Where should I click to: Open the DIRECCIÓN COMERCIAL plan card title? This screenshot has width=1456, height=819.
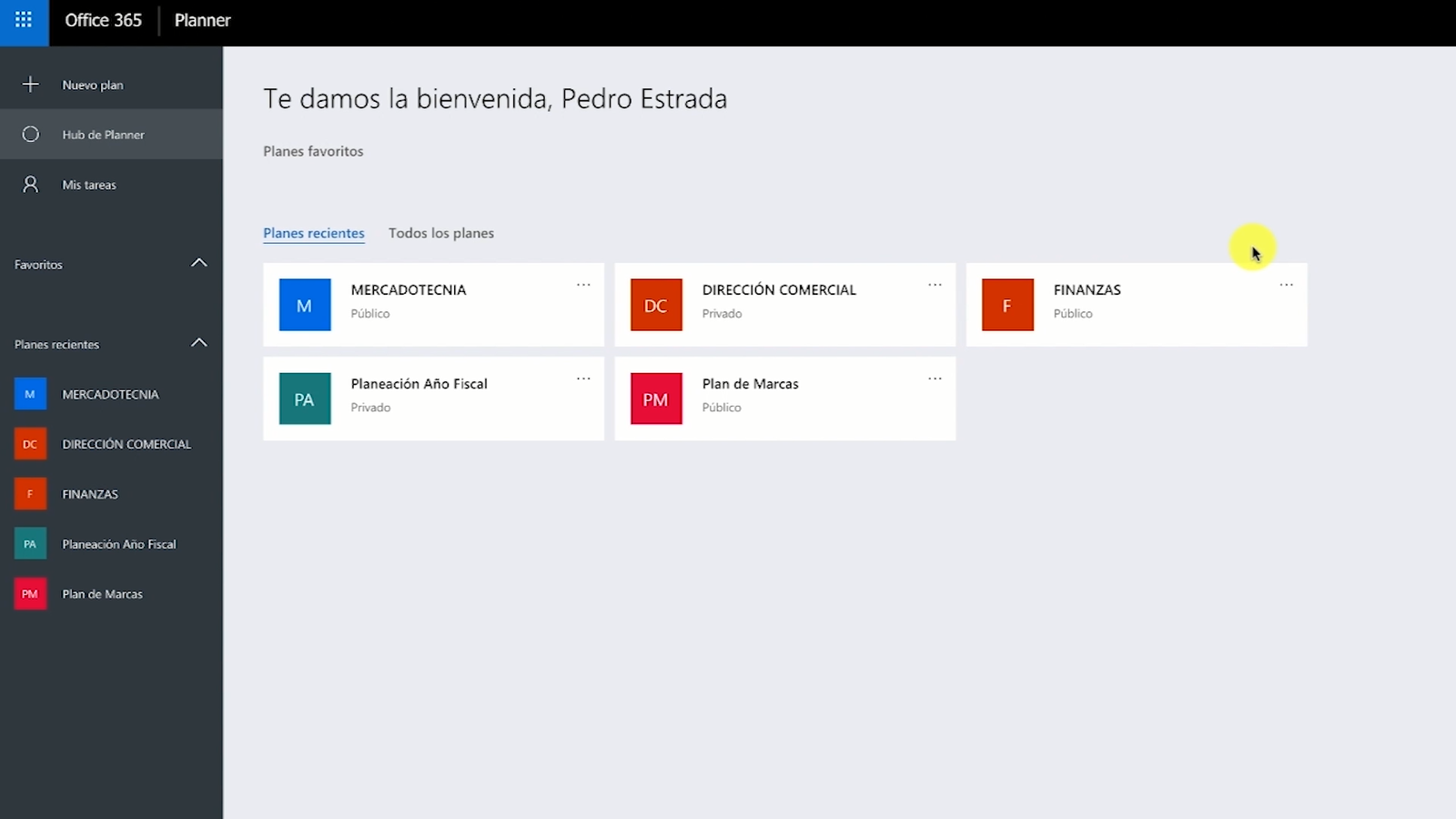click(x=779, y=289)
